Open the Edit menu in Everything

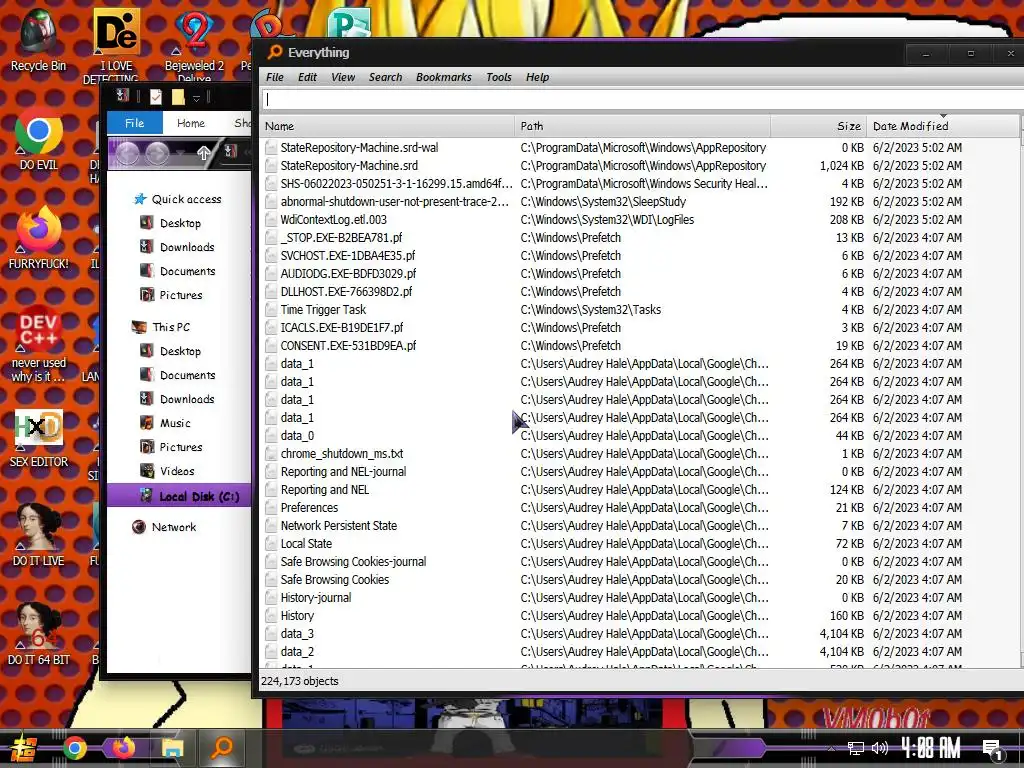click(x=307, y=77)
